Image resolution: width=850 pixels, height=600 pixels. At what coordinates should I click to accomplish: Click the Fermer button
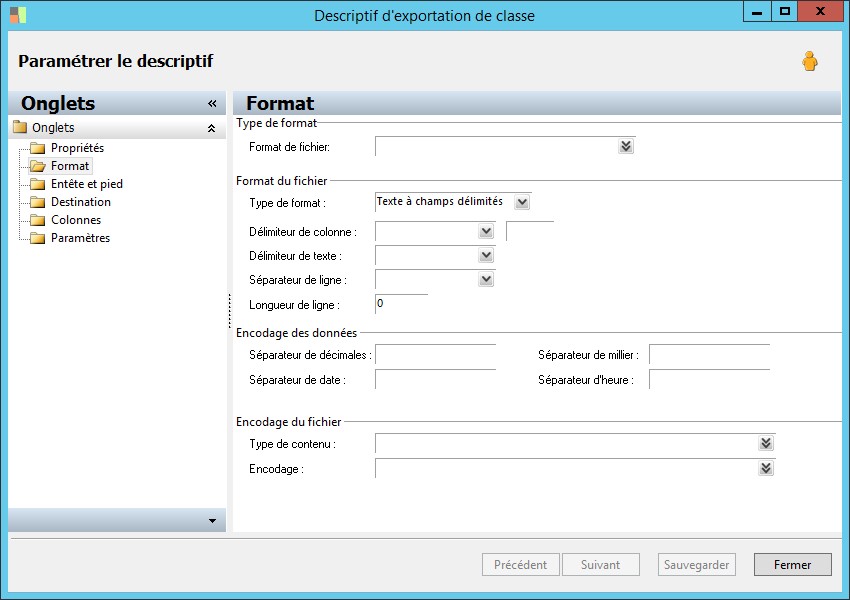[x=793, y=565]
